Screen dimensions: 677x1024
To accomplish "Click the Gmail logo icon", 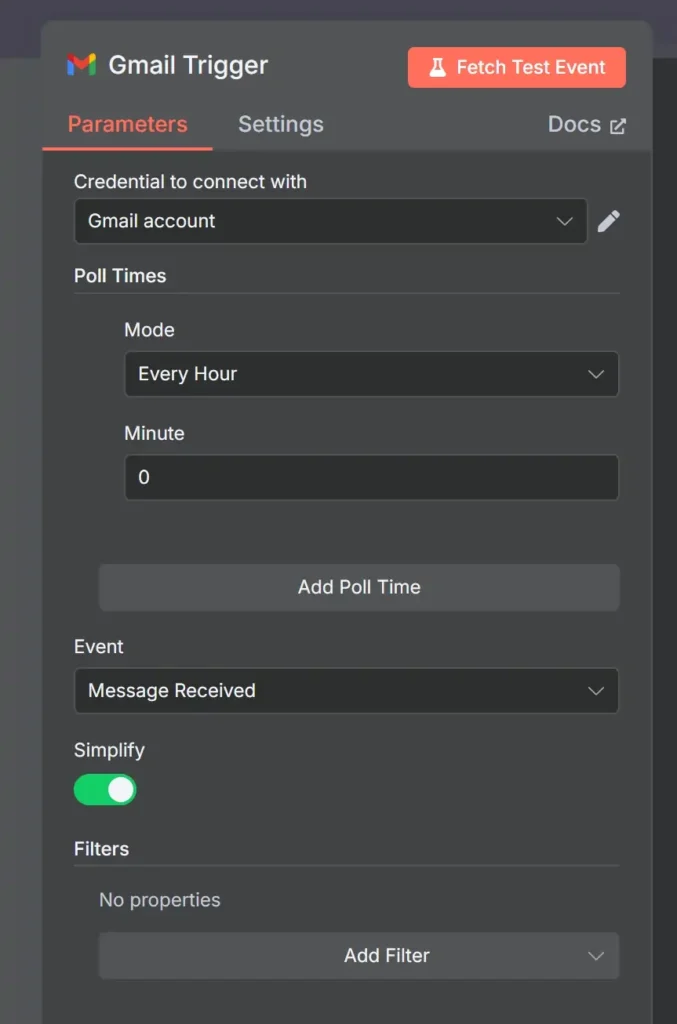I will point(81,66).
